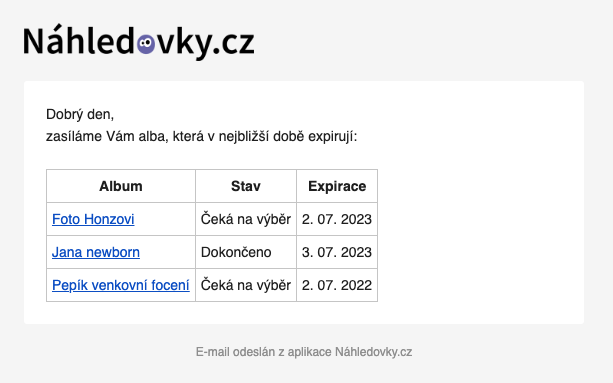This screenshot has width=613, height=383.
Task: Click expiration date 2. 07. 2023
Action: point(337,219)
